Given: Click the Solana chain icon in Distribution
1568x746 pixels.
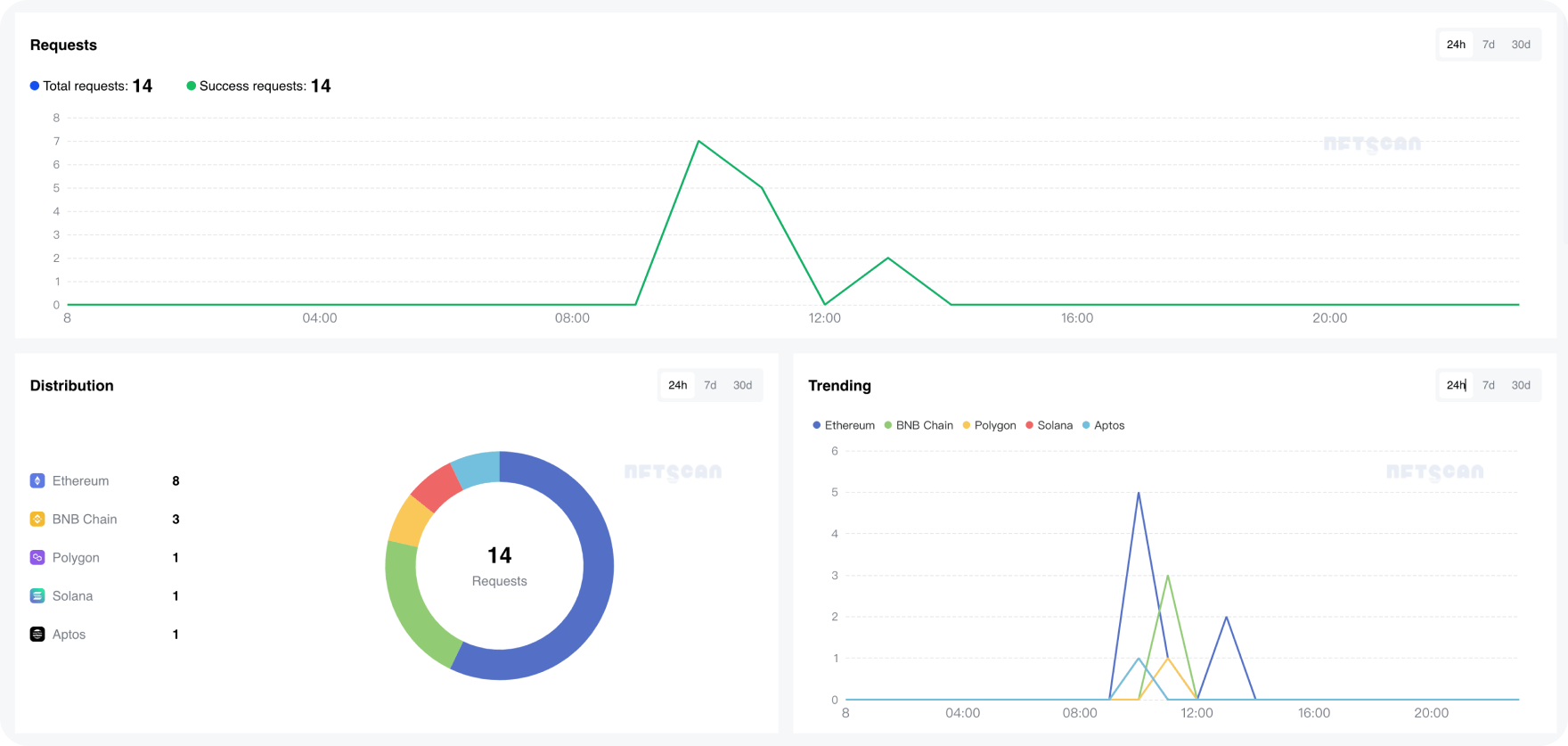Looking at the screenshot, I should [x=37, y=595].
